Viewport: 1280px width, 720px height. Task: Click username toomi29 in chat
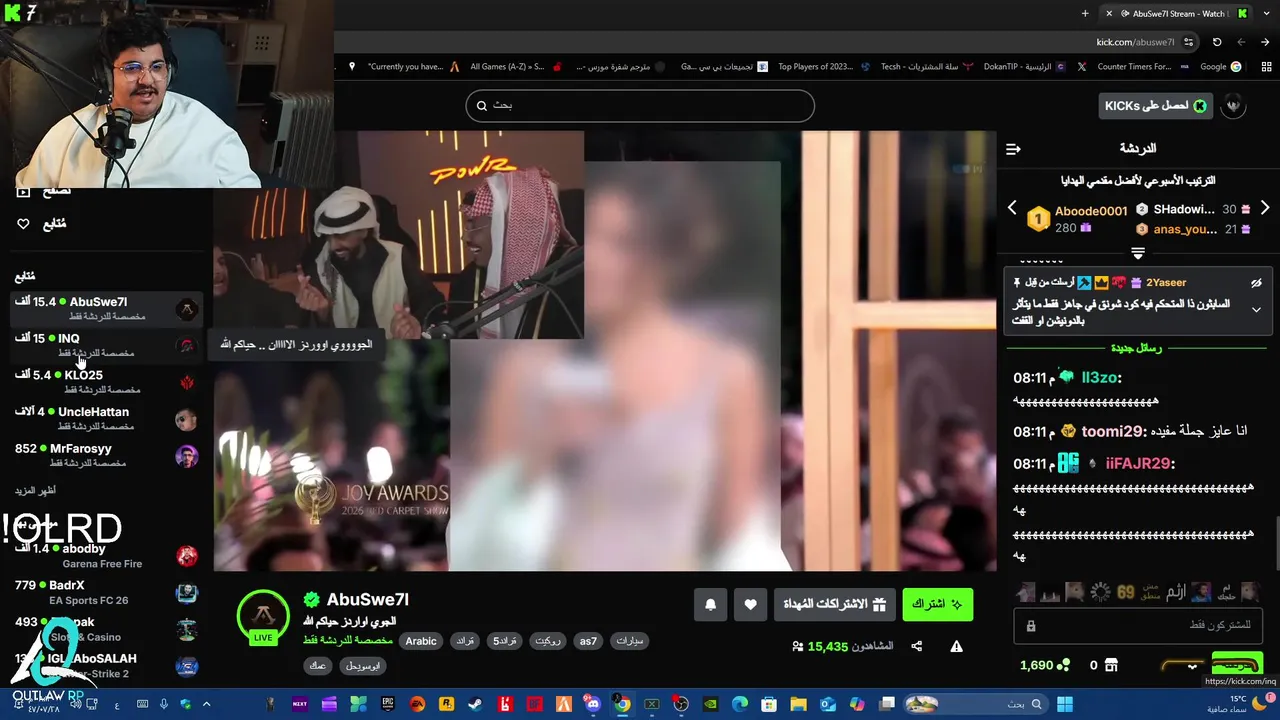1114,431
